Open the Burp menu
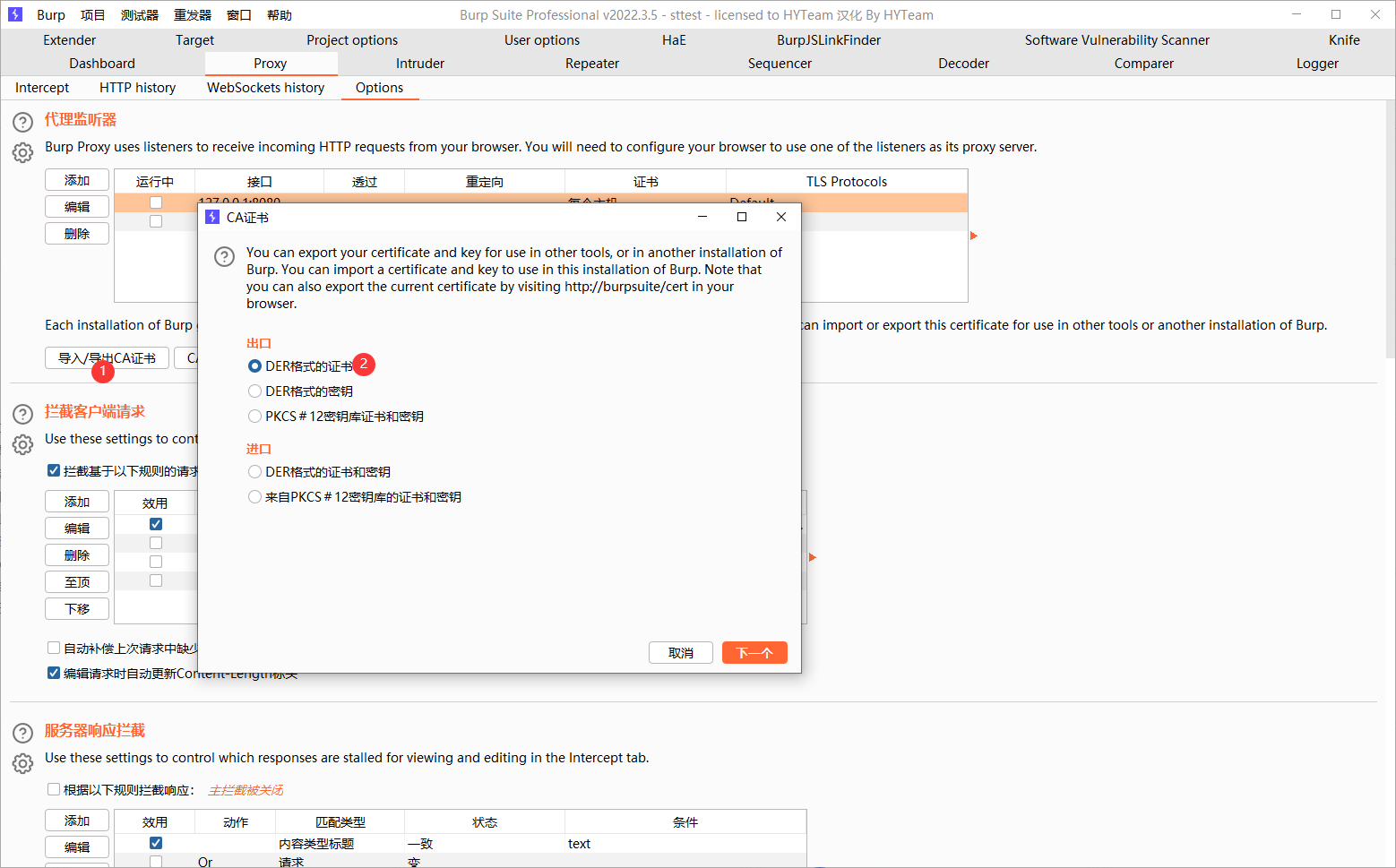The image size is (1396, 868). point(51,15)
